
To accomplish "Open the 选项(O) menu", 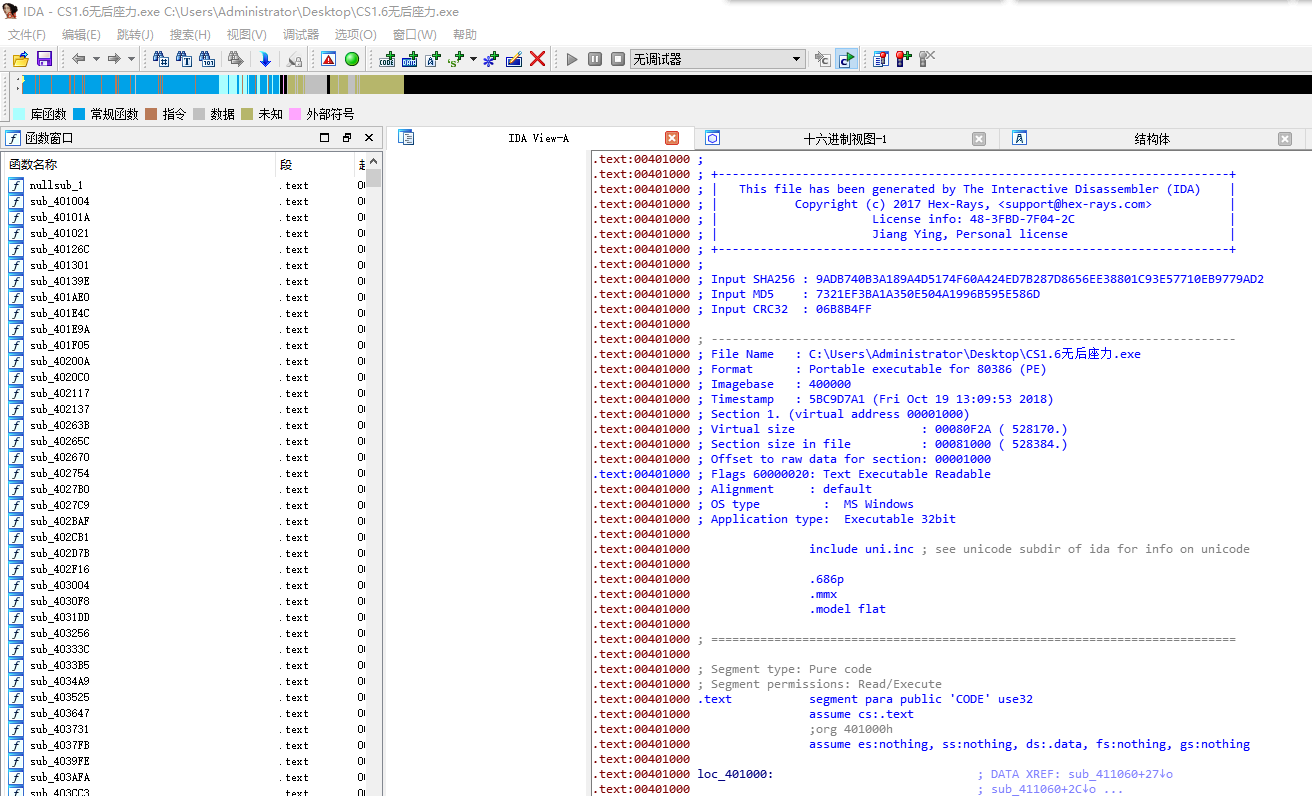I will (355, 35).
